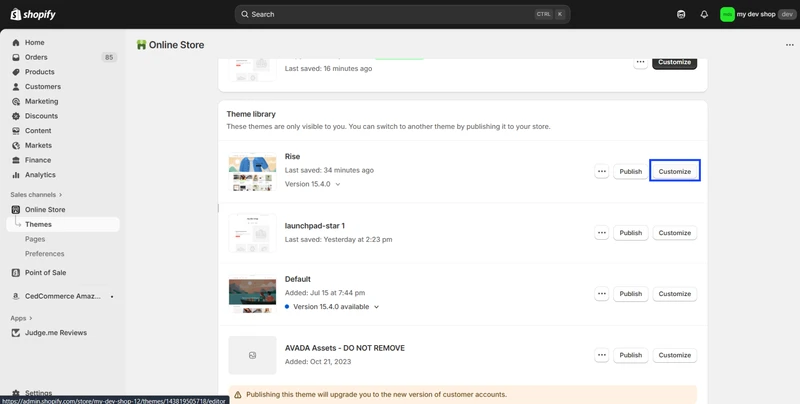Click the Online Store icon in sidebar

[x=16, y=210]
